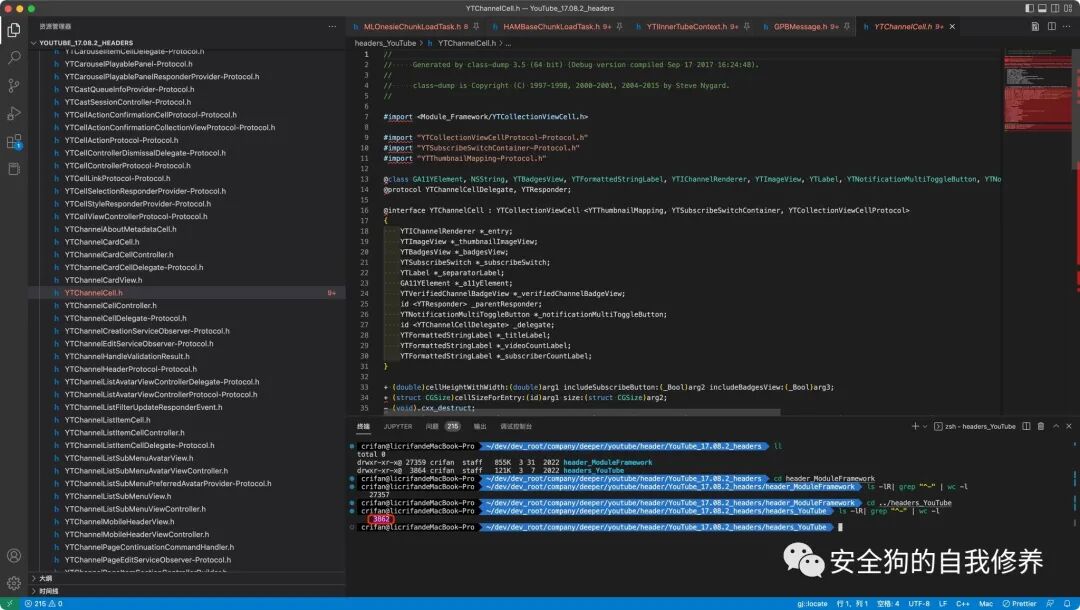Image resolution: width=1080 pixels, height=610 pixels.
Task: Click the UTF-8 encoding indicator
Action: coord(918,604)
